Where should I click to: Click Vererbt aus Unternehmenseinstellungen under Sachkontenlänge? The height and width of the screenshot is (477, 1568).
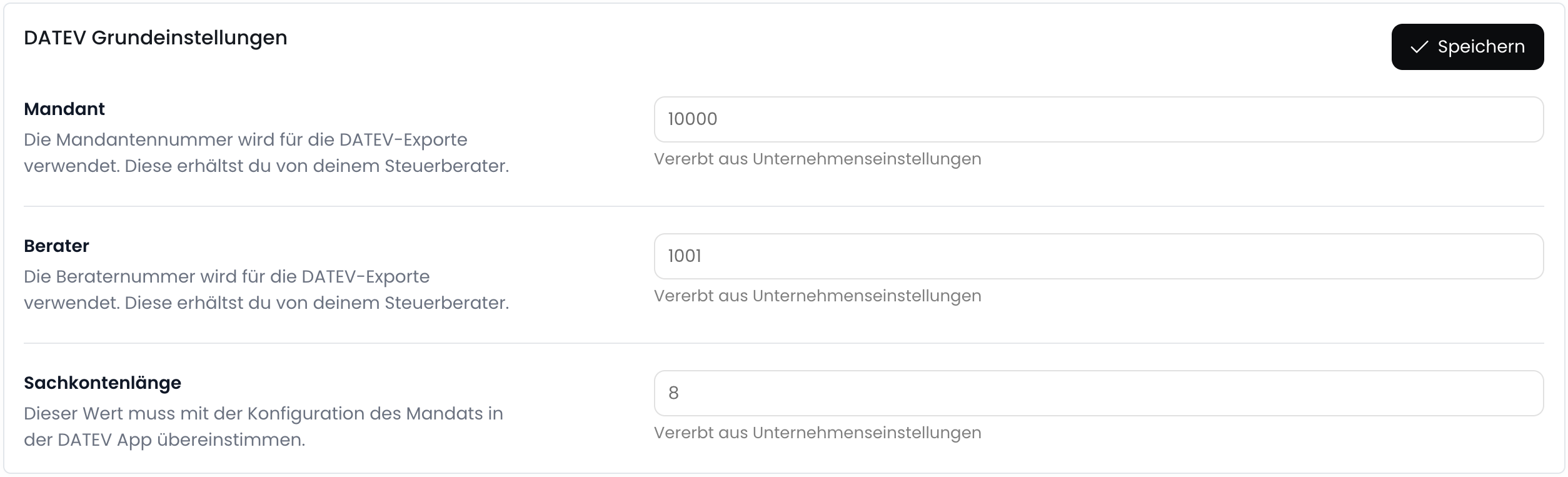click(x=817, y=432)
